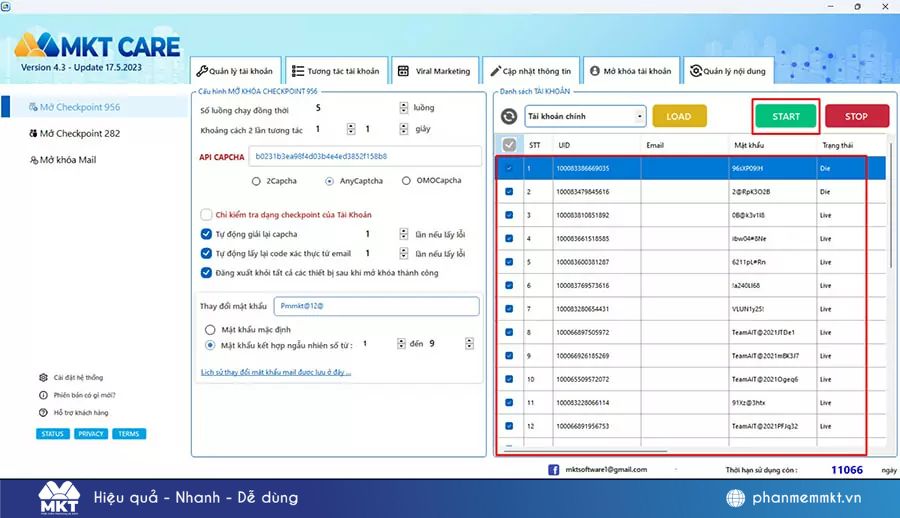Click the UID column header
Image resolution: width=900 pixels, height=518 pixels.
click(596, 145)
